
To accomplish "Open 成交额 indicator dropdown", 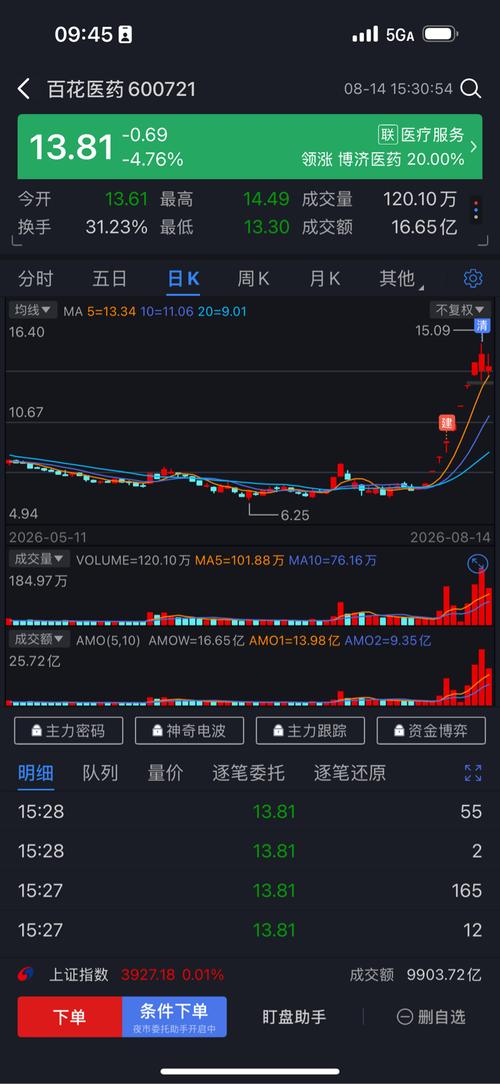I will pyautogui.click(x=39, y=639).
